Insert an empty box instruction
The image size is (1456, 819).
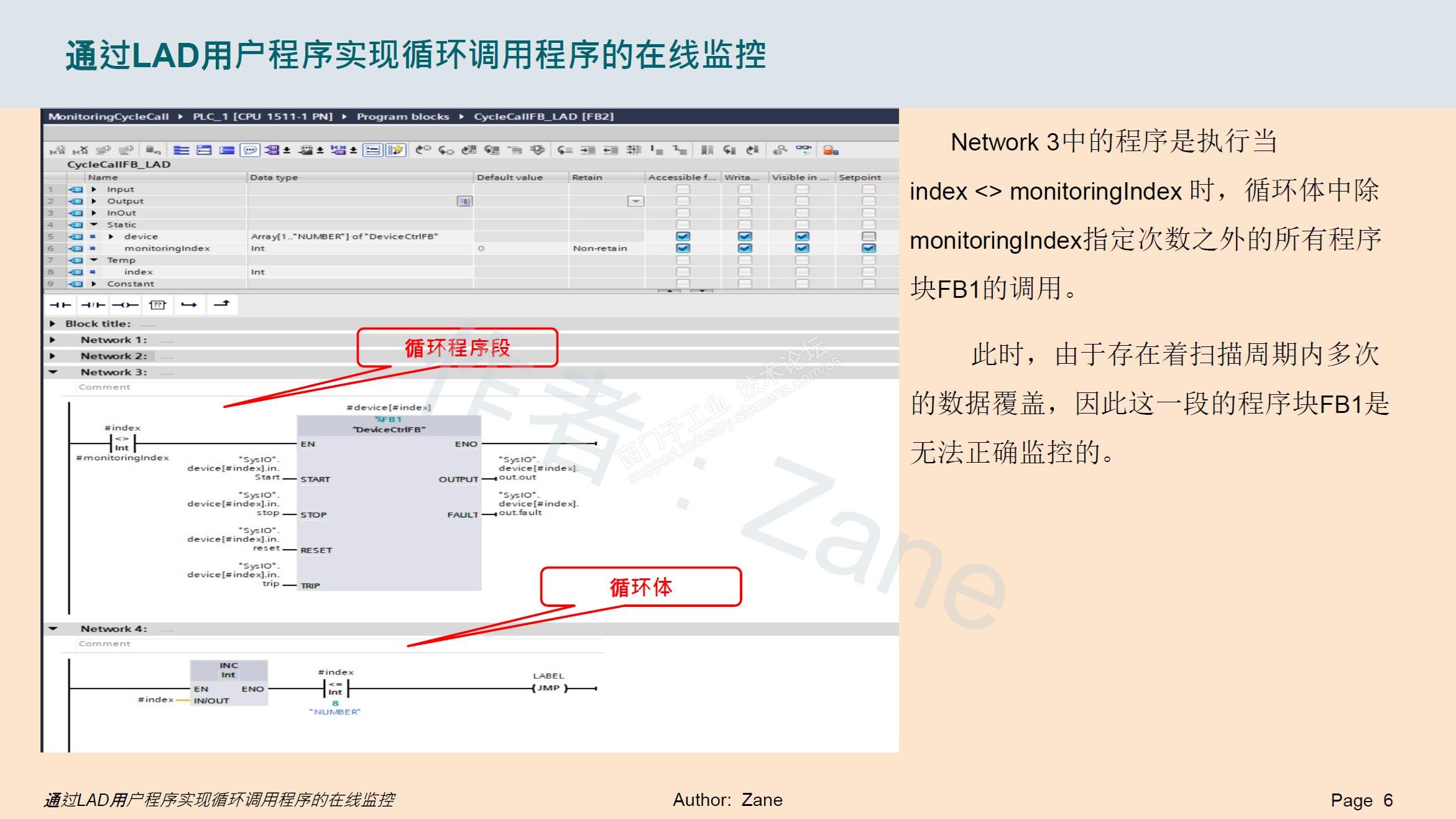158,305
